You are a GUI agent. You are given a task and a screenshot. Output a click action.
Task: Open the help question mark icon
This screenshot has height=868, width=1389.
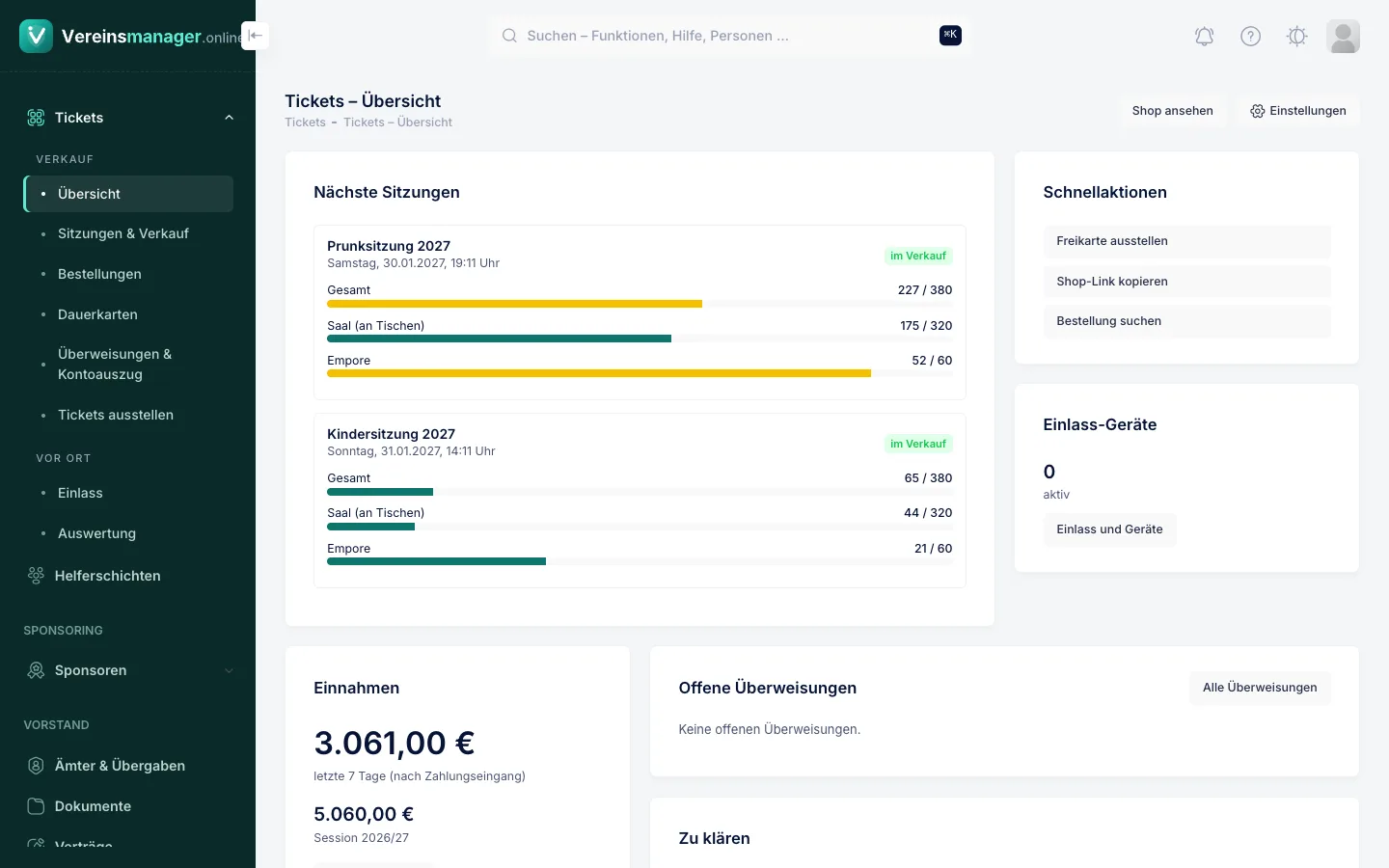tap(1250, 37)
